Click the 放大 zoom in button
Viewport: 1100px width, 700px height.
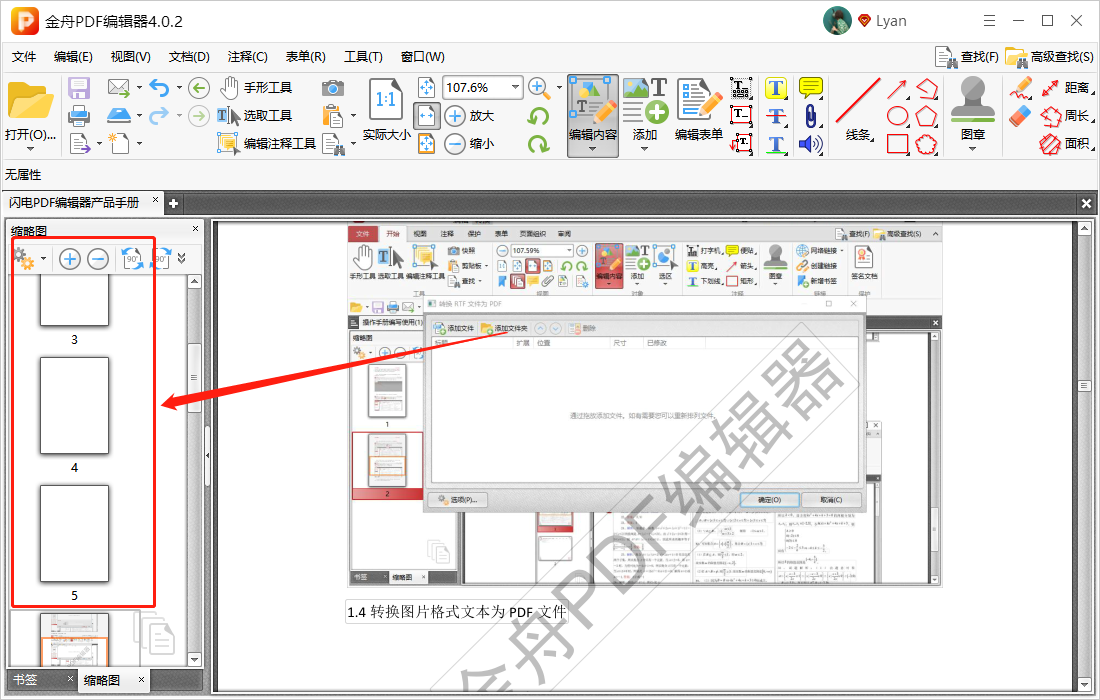(469, 116)
